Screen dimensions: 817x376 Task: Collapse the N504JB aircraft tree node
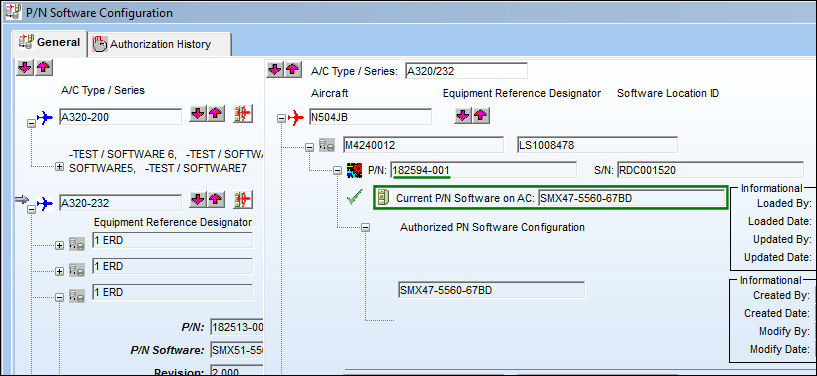click(281, 119)
